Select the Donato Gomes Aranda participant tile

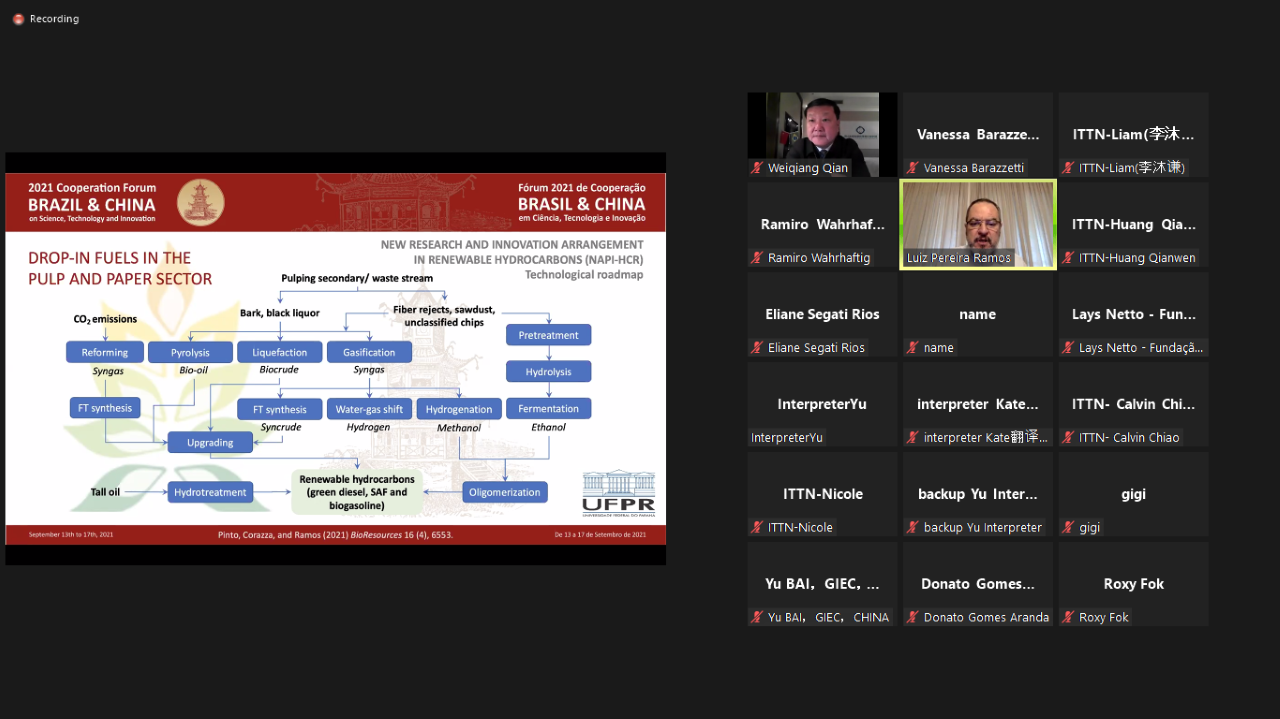[x=978, y=585]
